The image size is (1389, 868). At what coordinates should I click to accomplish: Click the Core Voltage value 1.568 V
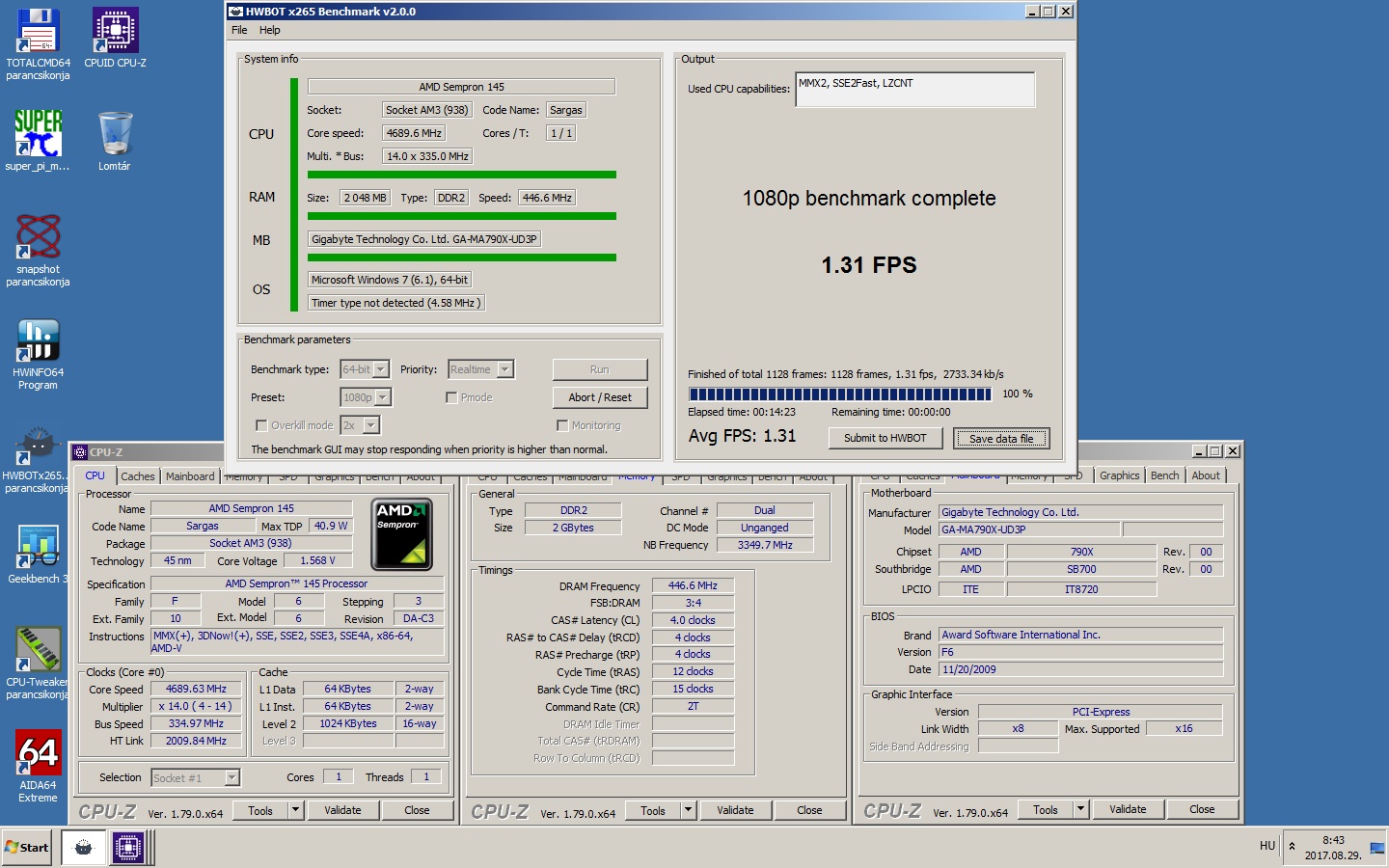317,560
